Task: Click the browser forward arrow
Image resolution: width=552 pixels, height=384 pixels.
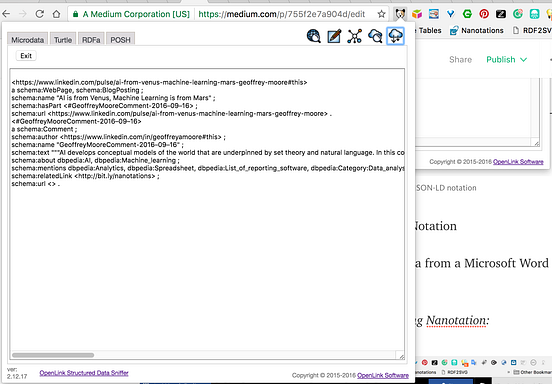Action: point(23,14)
